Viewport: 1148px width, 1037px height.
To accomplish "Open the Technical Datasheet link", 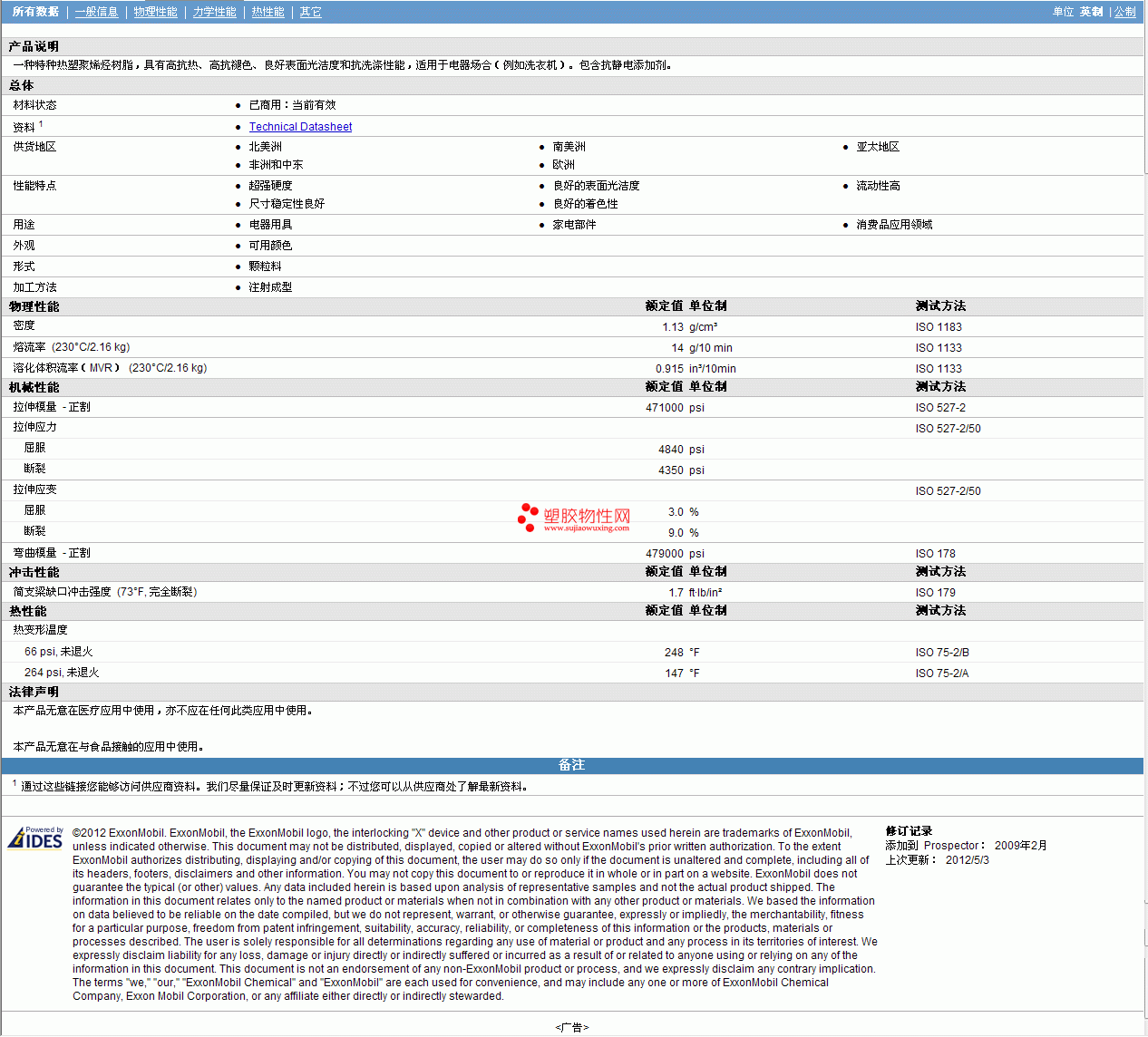I will tap(300, 127).
